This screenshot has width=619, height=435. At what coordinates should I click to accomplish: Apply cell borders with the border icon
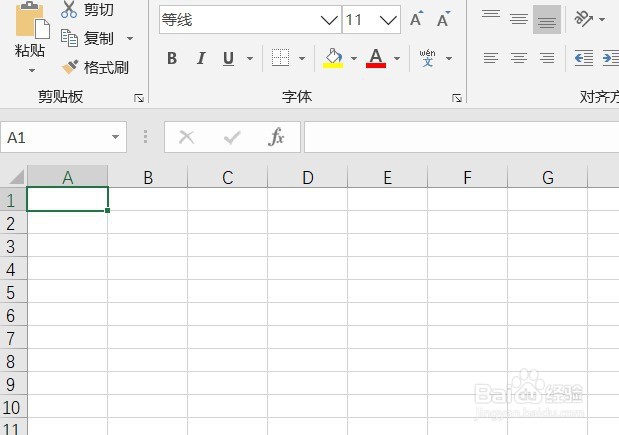pos(280,58)
